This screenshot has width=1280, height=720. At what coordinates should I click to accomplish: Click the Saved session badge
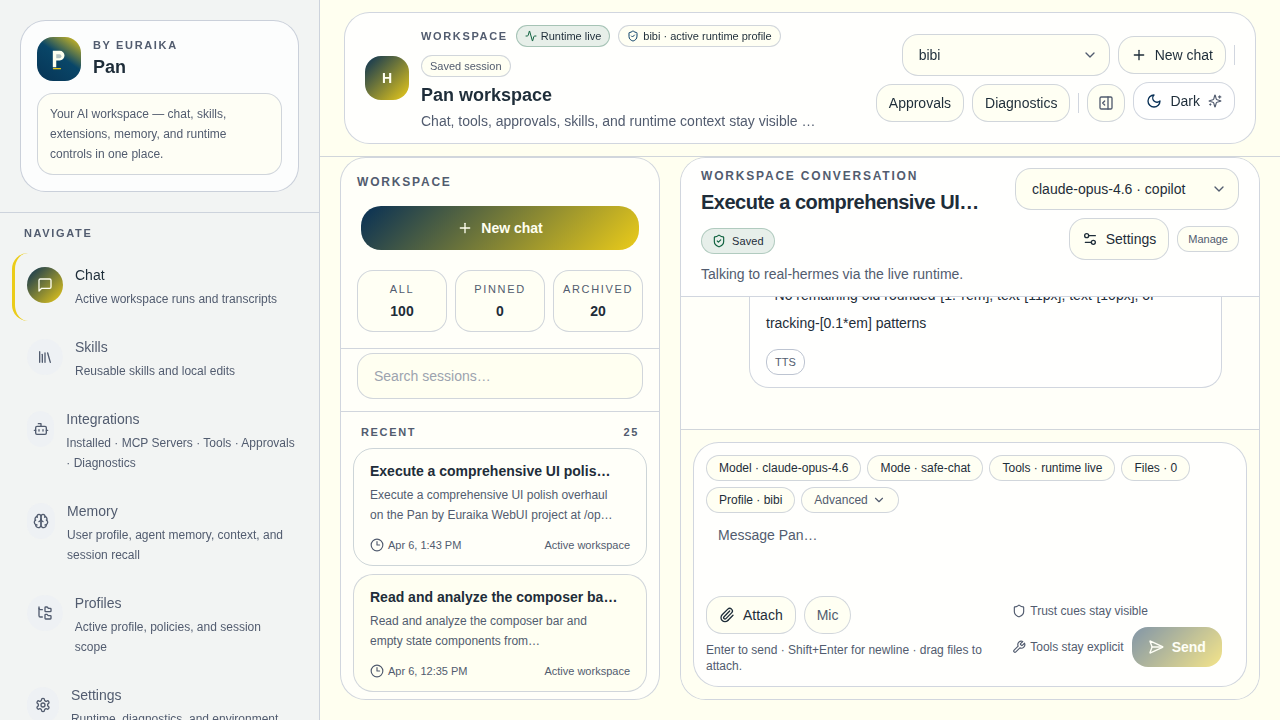coord(466,66)
